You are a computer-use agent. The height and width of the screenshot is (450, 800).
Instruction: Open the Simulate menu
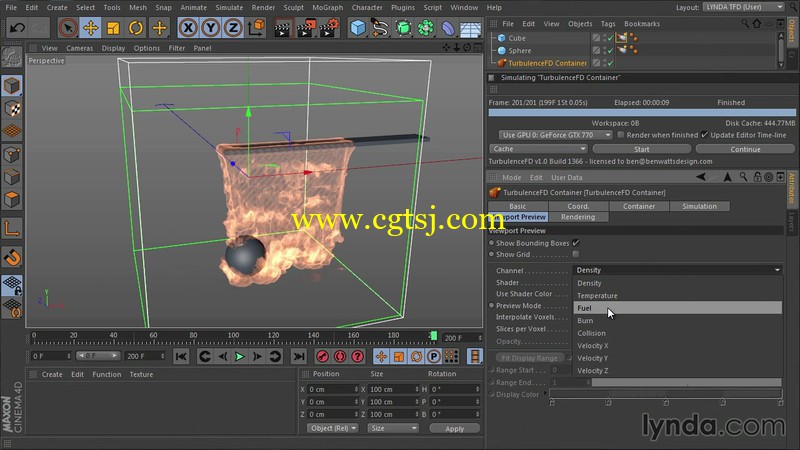pyautogui.click(x=229, y=8)
